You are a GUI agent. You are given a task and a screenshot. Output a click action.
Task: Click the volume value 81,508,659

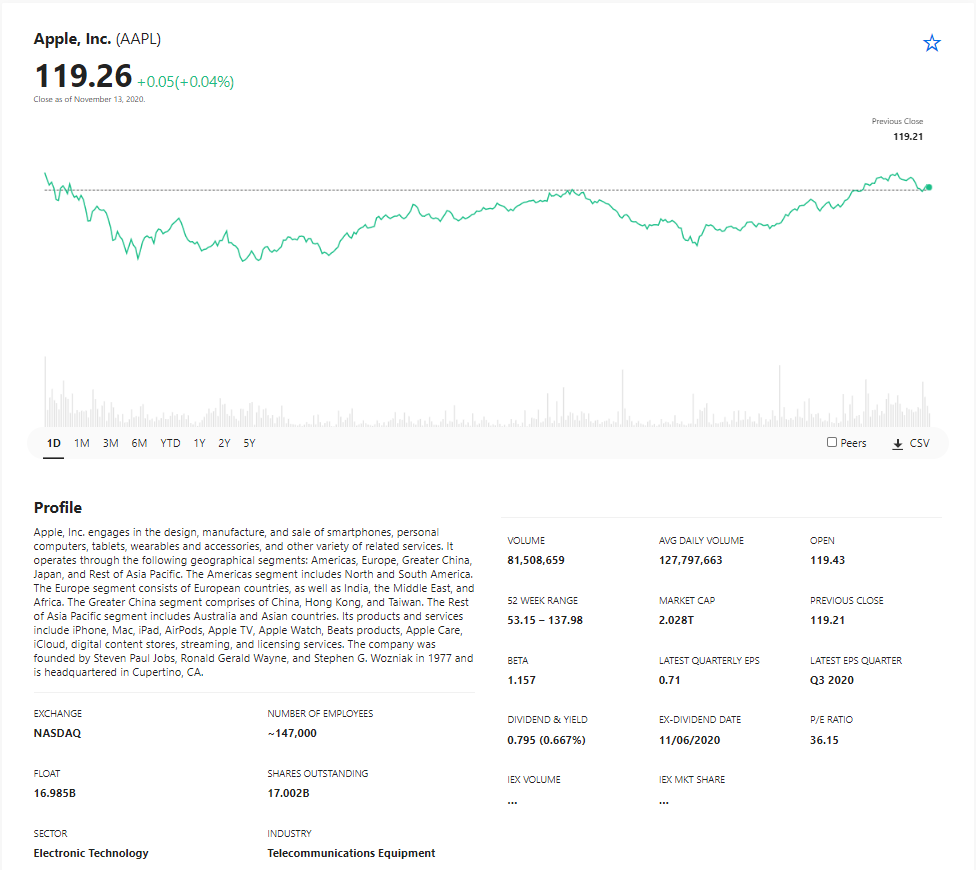536,560
